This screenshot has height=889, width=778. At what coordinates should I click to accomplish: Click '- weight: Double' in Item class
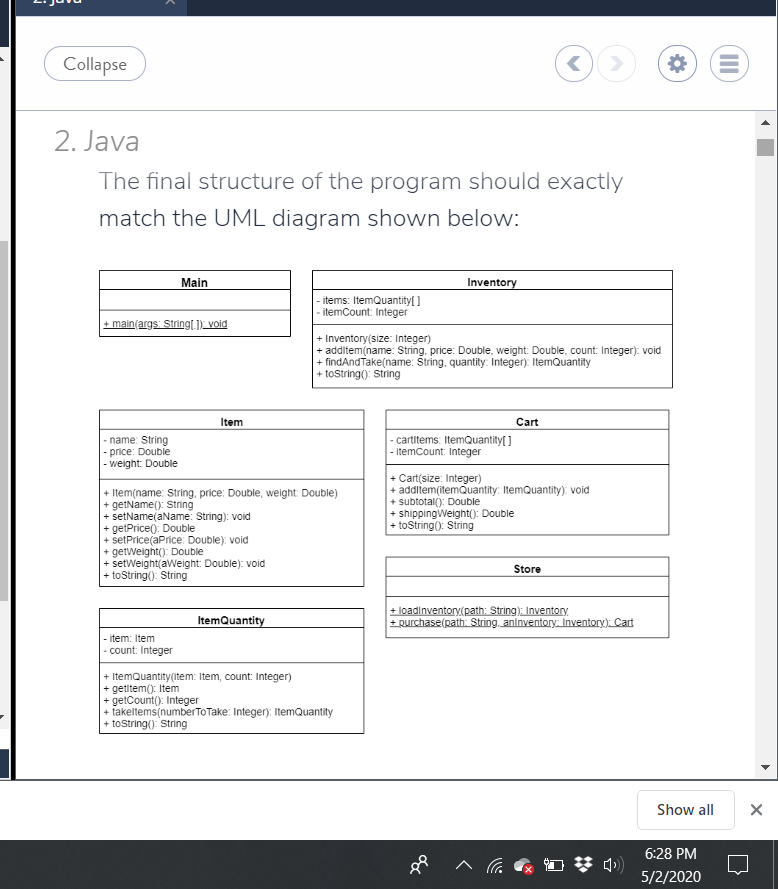pyautogui.click(x=141, y=464)
